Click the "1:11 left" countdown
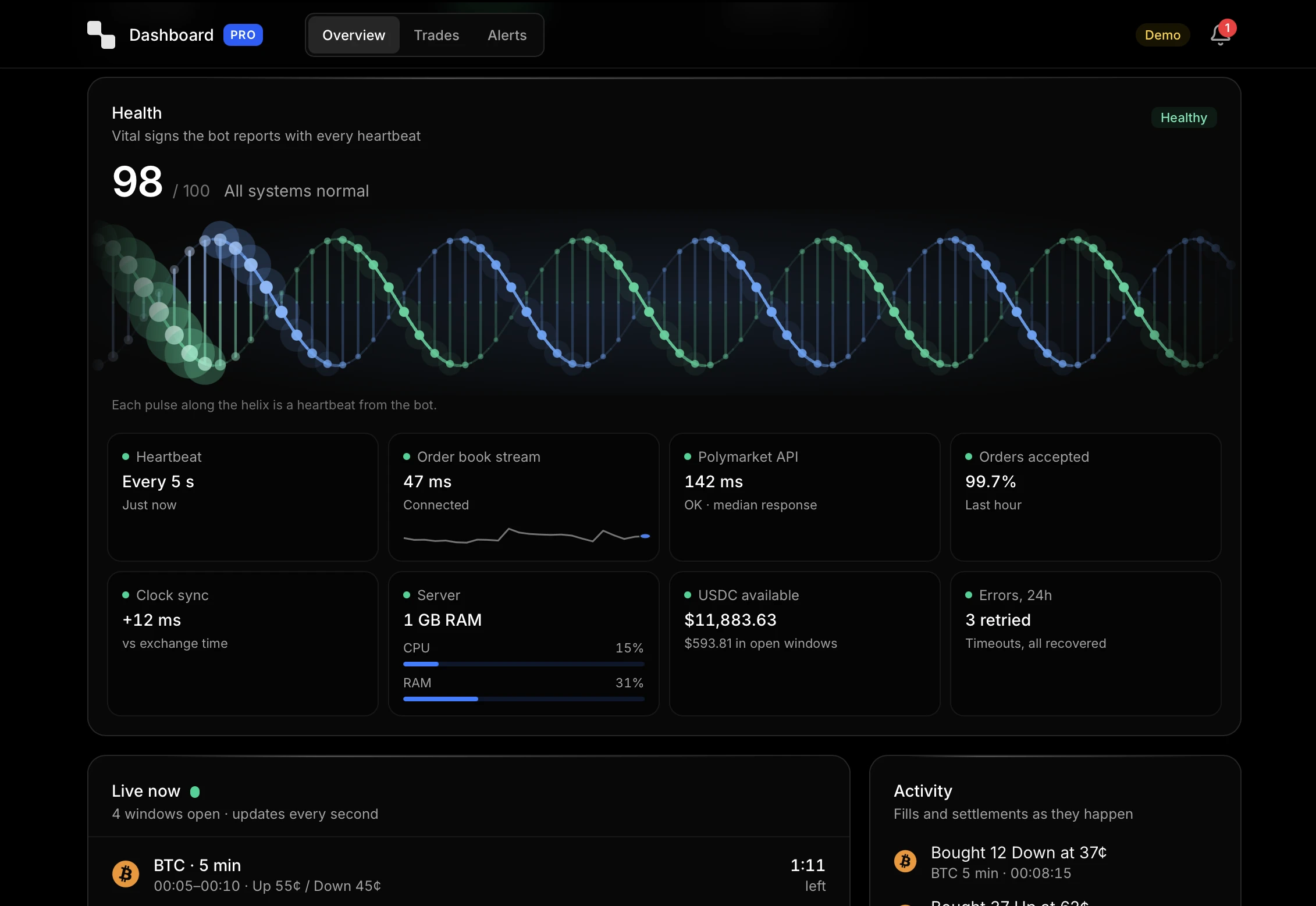 coord(808,875)
